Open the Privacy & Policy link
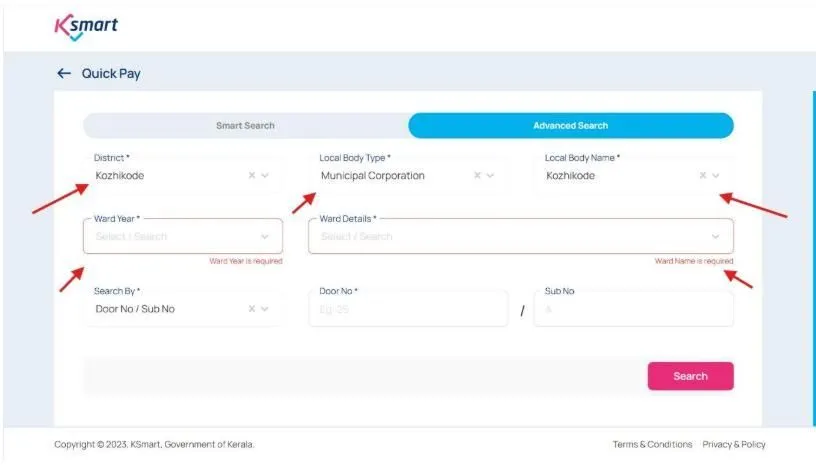This screenshot has width=816, height=472. 734,444
